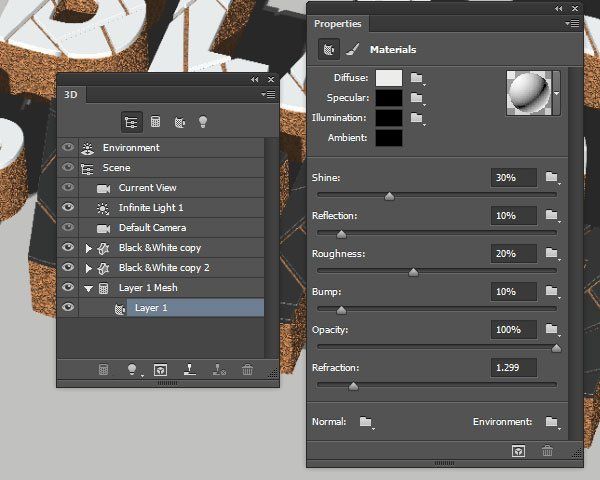The width and height of the screenshot is (600, 480).
Task: Hide Layer 1 Mesh
Action: click(x=68, y=287)
